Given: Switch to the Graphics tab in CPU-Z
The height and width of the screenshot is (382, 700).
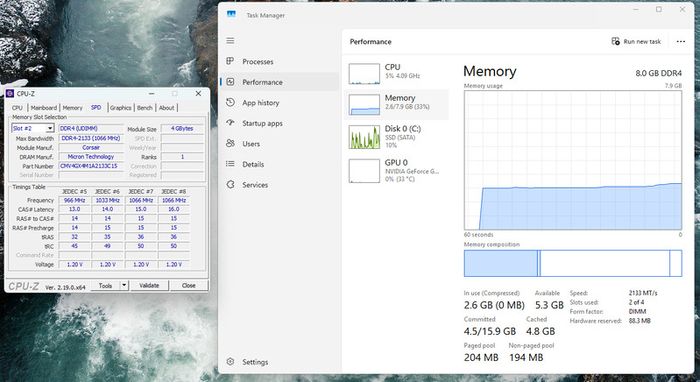Looking at the screenshot, I should (121, 108).
